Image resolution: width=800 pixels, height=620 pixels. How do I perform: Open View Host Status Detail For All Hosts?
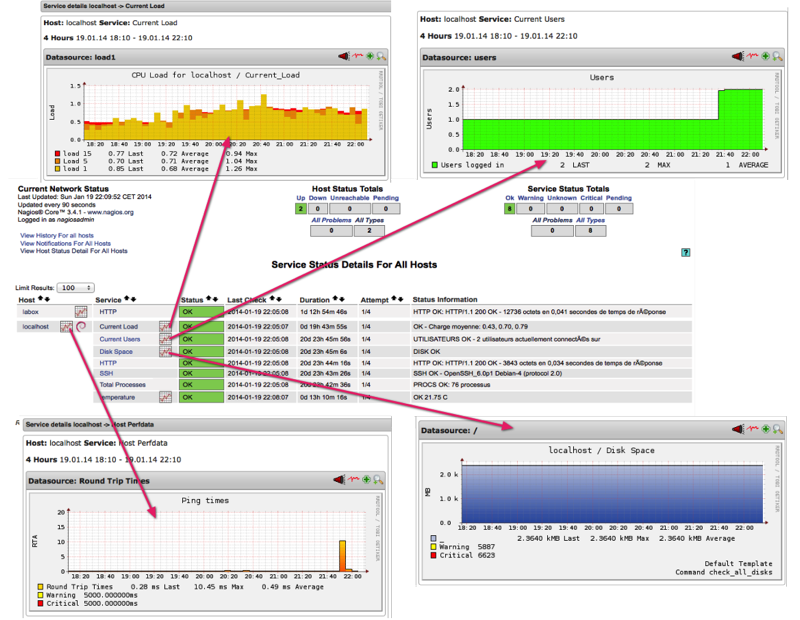pos(73,252)
